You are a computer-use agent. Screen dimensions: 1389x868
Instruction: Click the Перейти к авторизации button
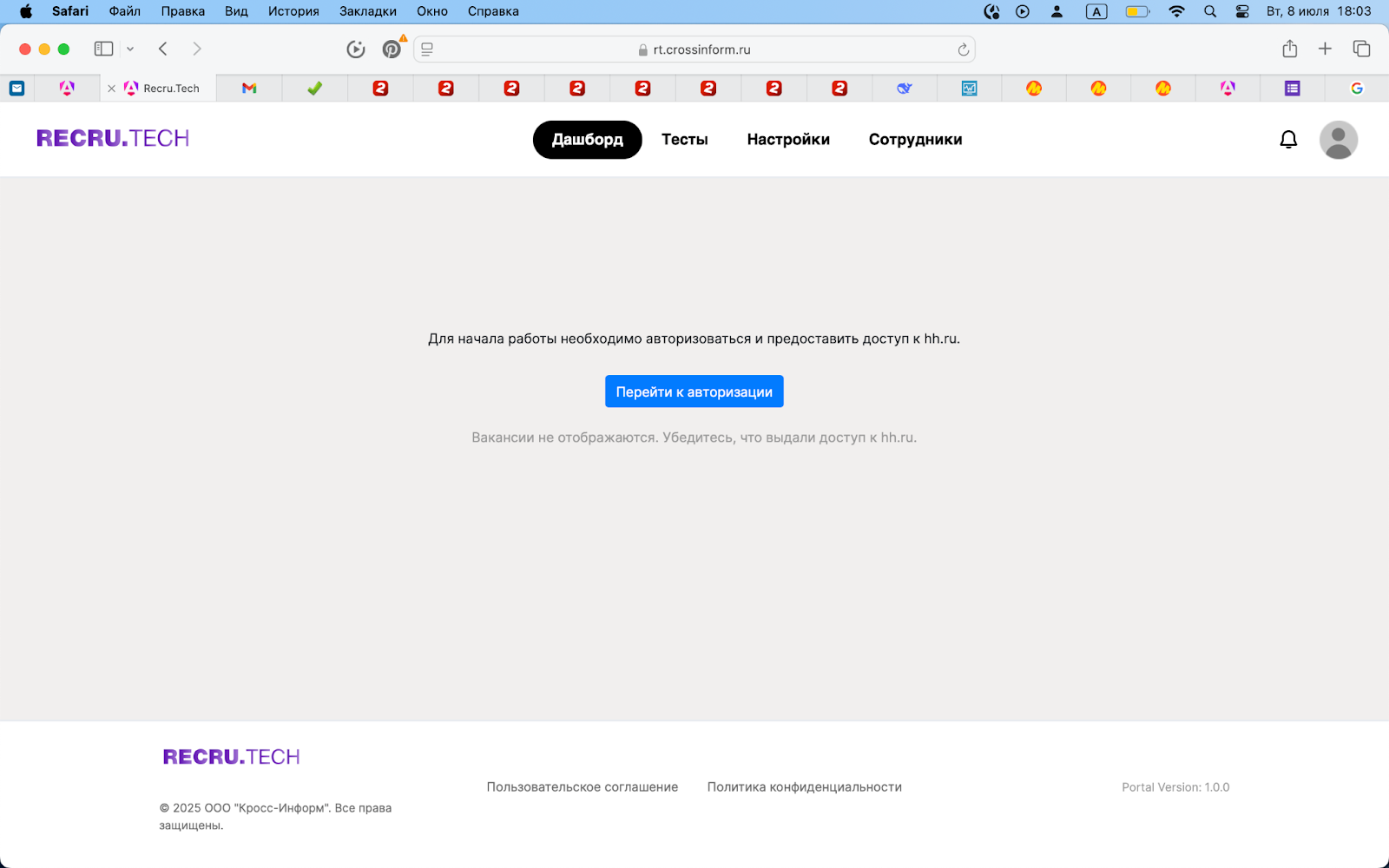pyautogui.click(x=694, y=391)
